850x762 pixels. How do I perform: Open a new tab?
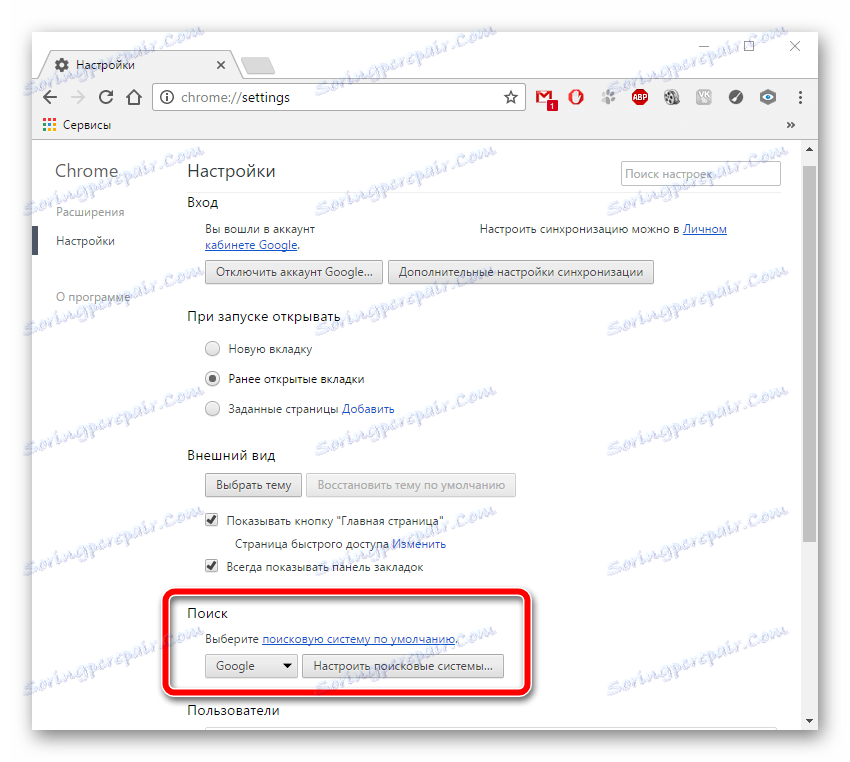[x=258, y=66]
